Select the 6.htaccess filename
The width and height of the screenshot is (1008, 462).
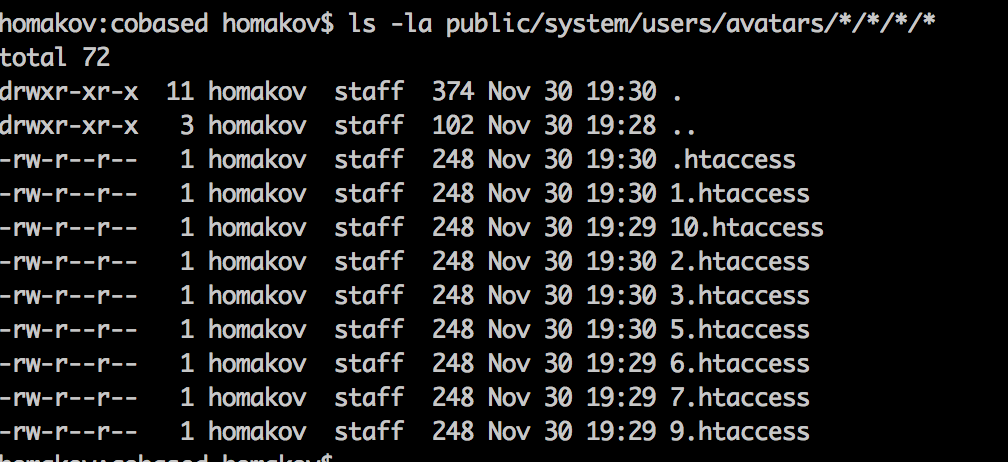[740, 363]
